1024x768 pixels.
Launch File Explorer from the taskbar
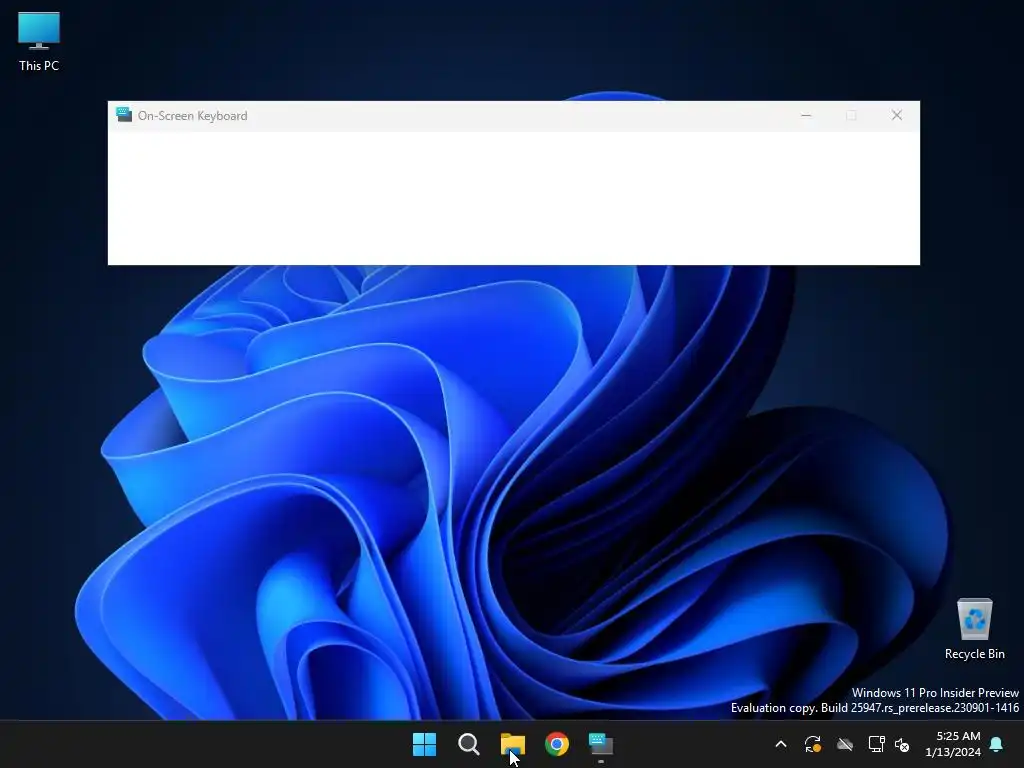point(513,744)
